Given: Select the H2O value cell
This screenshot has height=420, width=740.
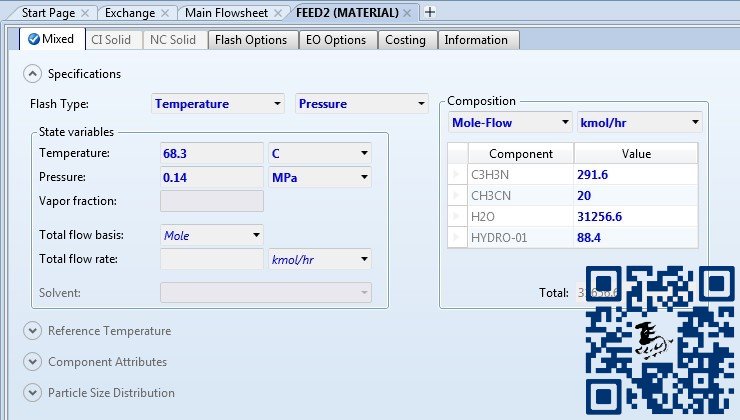Looking at the screenshot, I should pyautogui.click(x=635, y=216).
